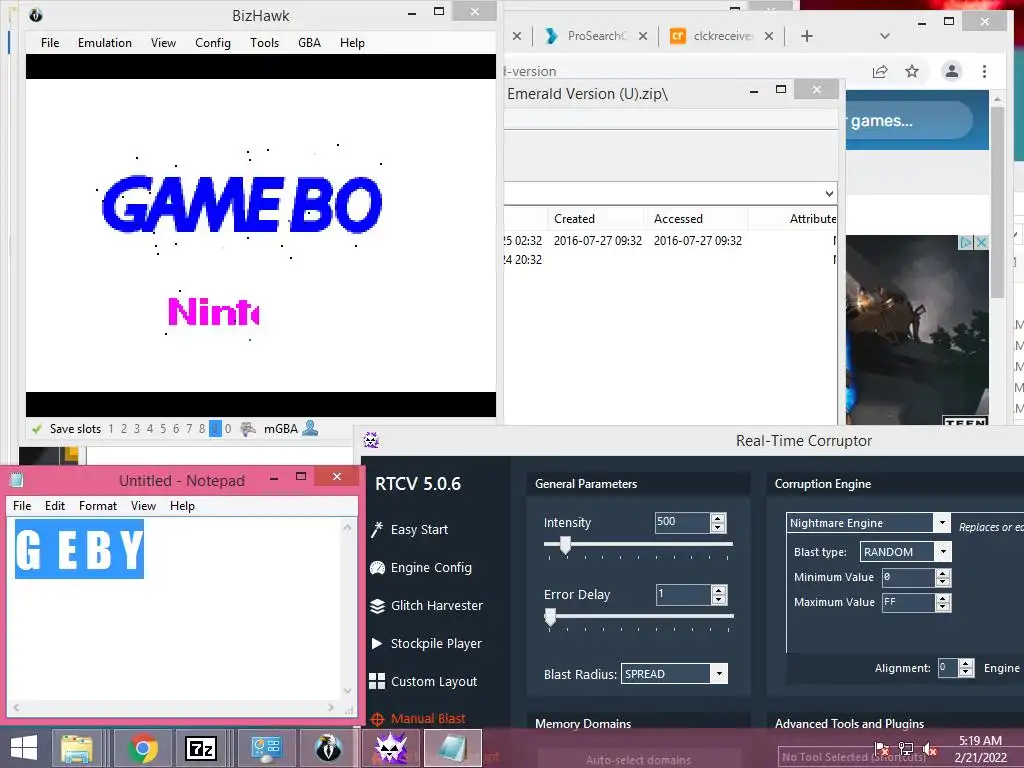
Task: Click the Maximum Value FF field
Action: coord(908,602)
